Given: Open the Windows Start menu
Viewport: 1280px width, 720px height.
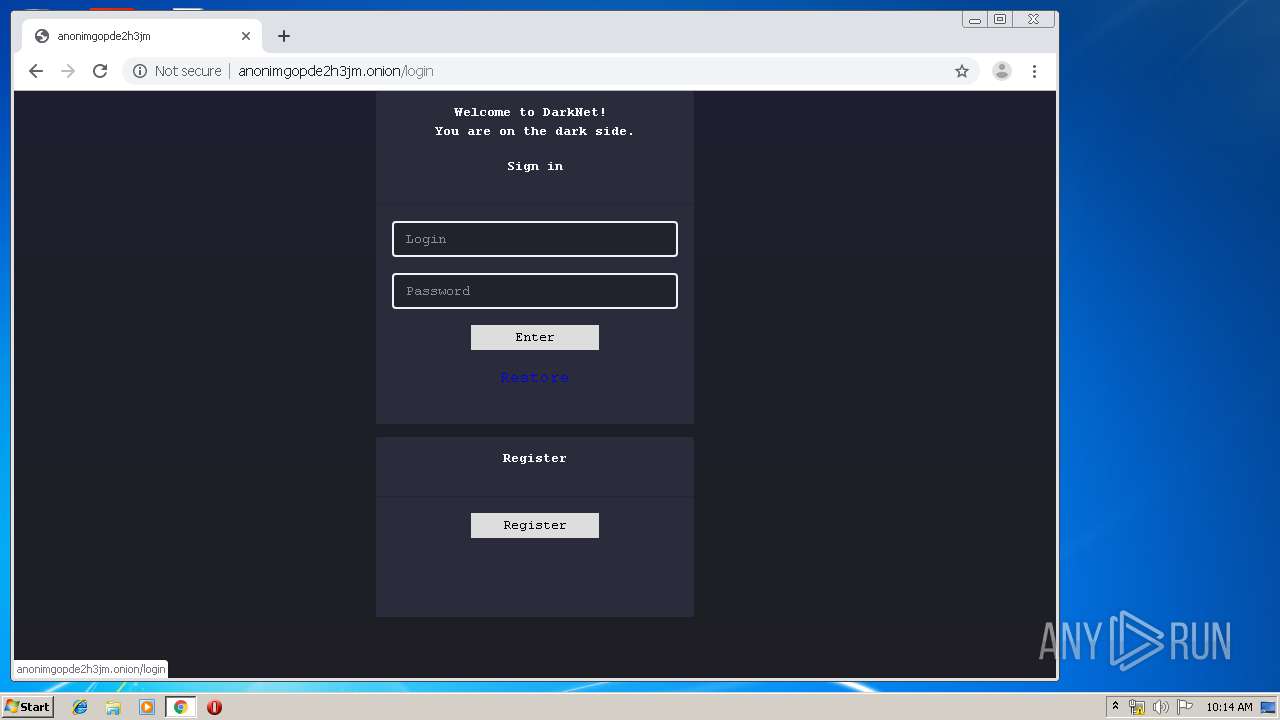Looking at the screenshot, I should point(27,707).
